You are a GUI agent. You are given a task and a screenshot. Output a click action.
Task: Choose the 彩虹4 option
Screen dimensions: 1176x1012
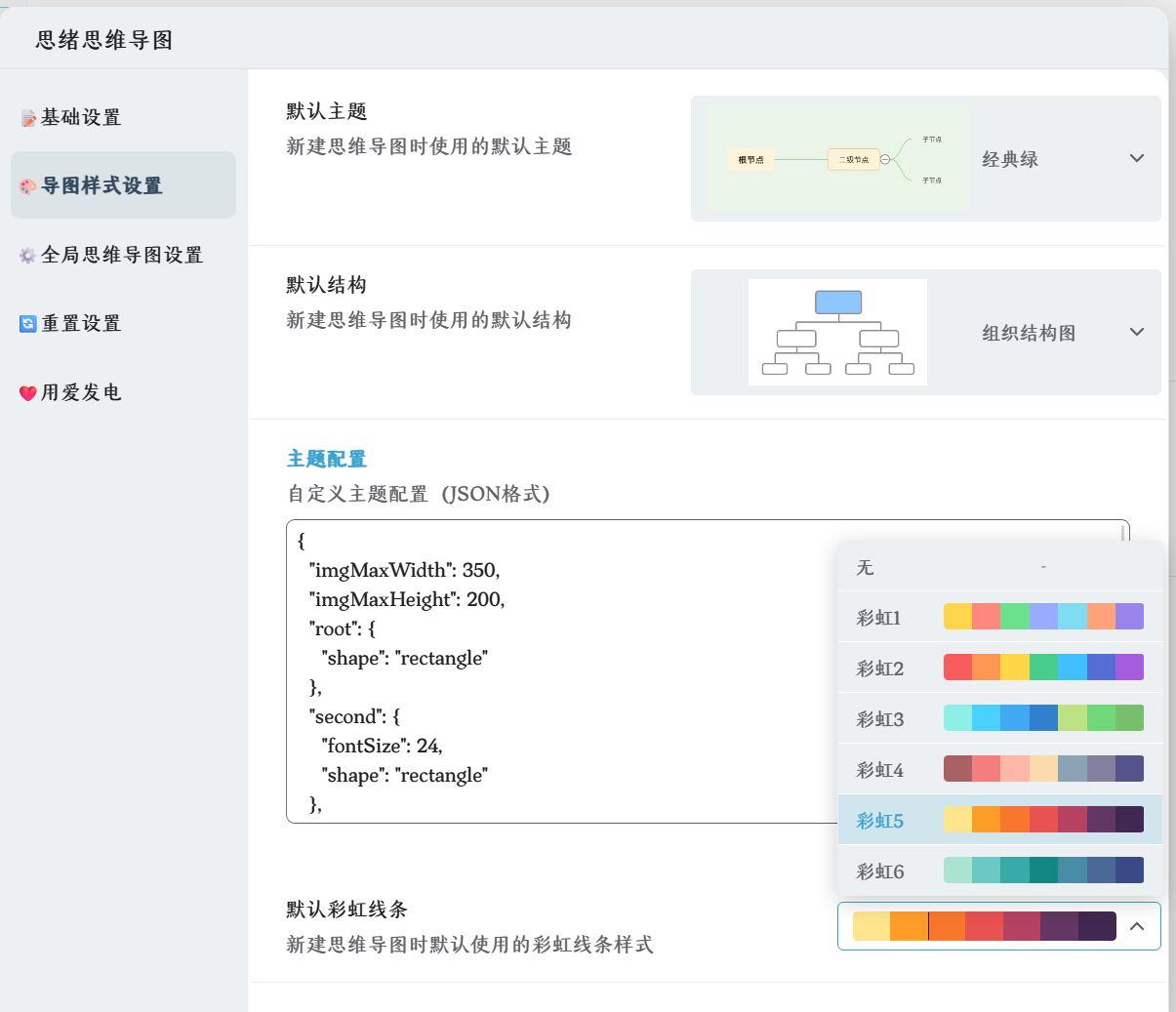(1000, 769)
